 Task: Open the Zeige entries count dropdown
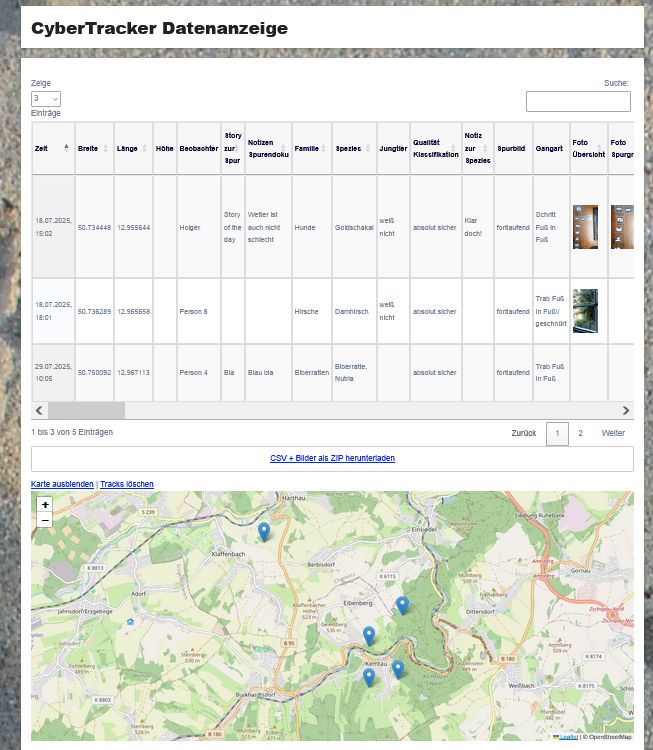46,99
